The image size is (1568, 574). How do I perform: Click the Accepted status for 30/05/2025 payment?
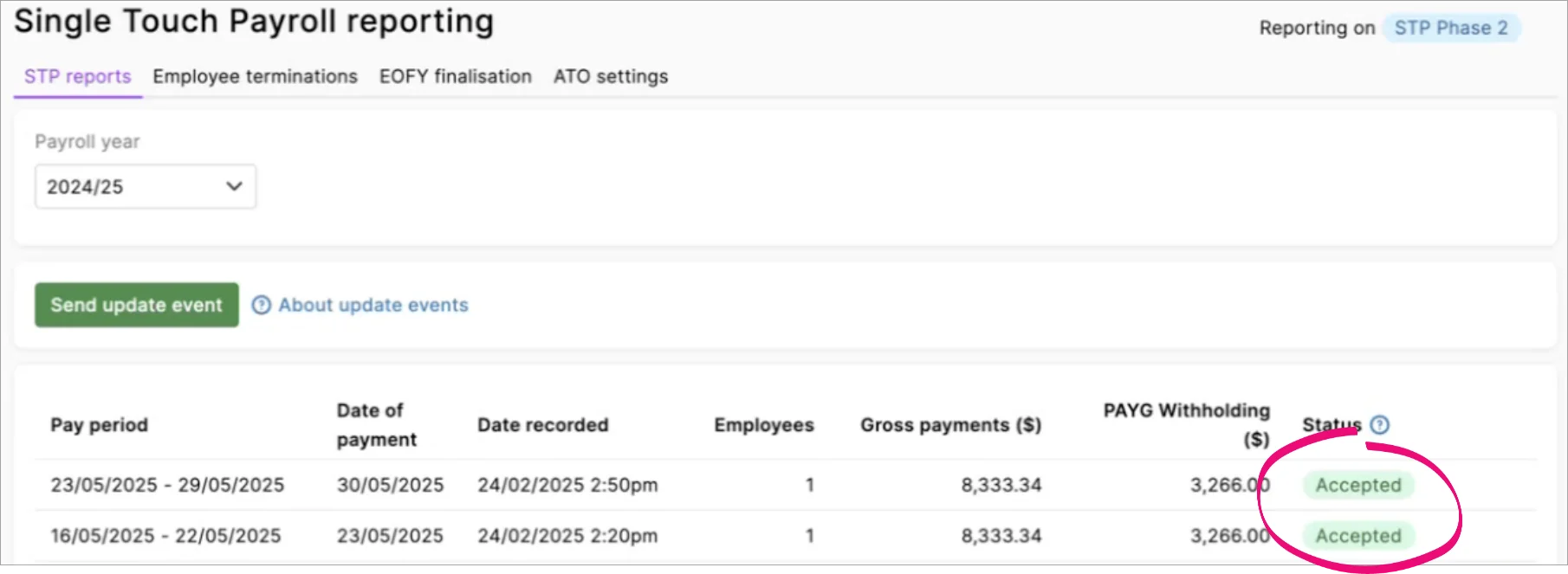click(1358, 485)
